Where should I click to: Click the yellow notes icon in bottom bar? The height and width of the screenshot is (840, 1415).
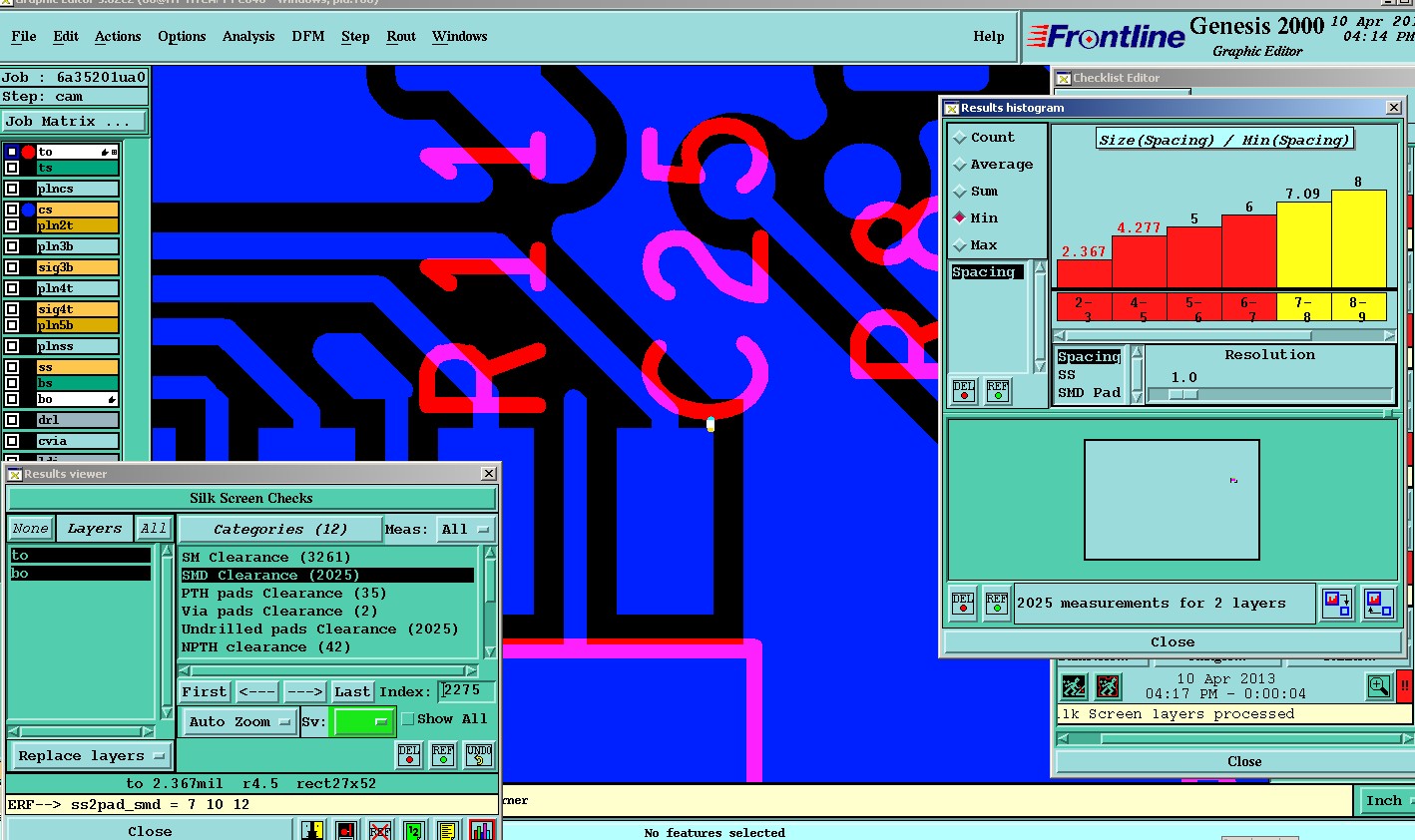pos(447,830)
